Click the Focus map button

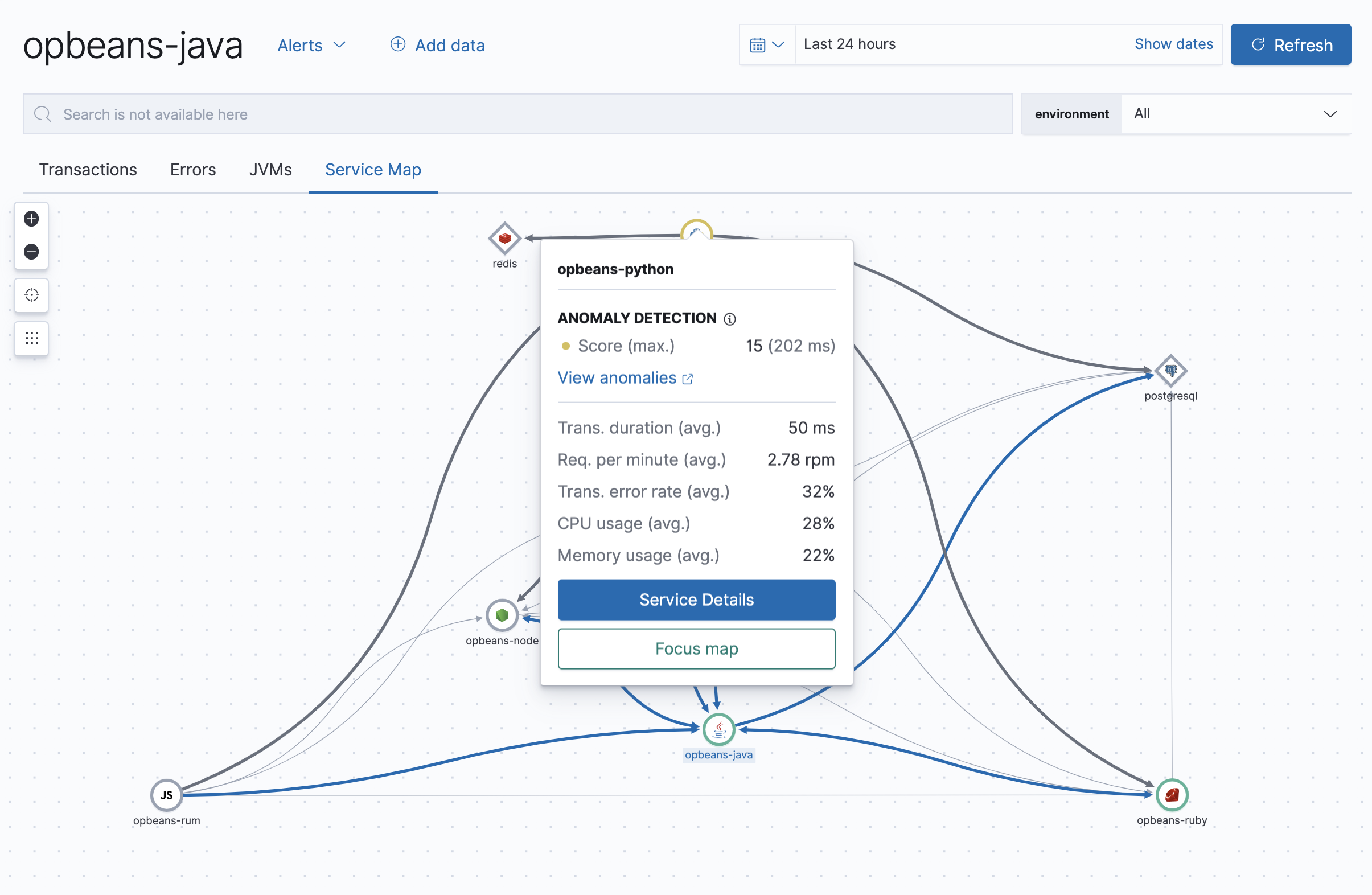(x=696, y=648)
